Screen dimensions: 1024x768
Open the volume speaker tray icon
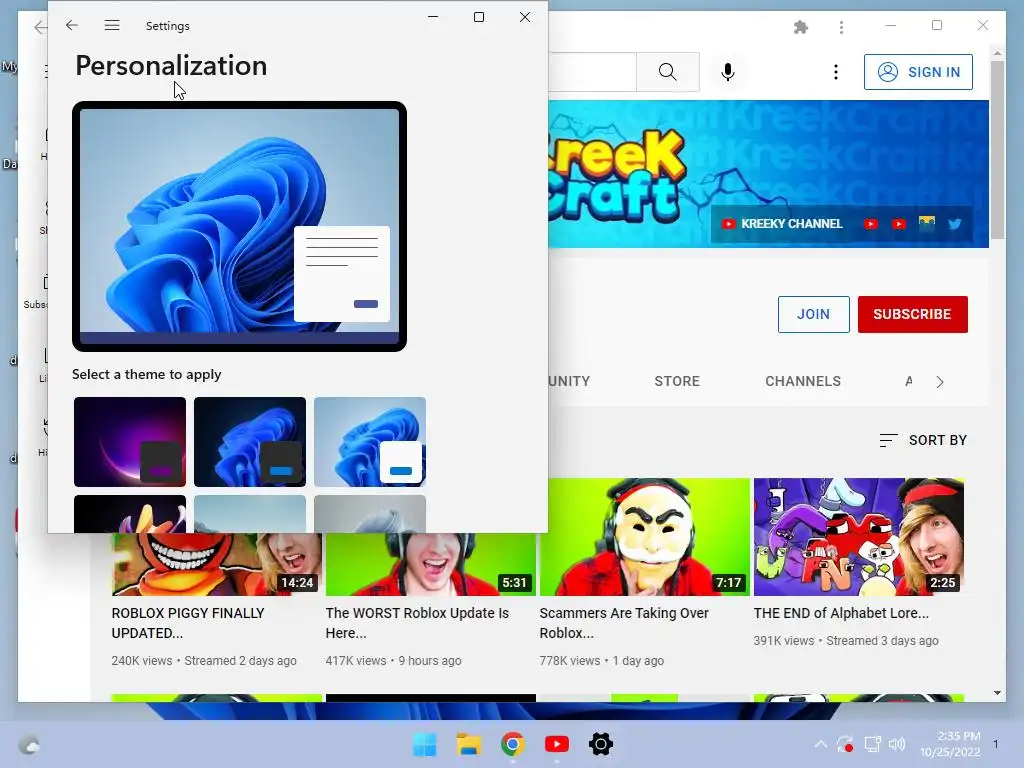(x=897, y=744)
